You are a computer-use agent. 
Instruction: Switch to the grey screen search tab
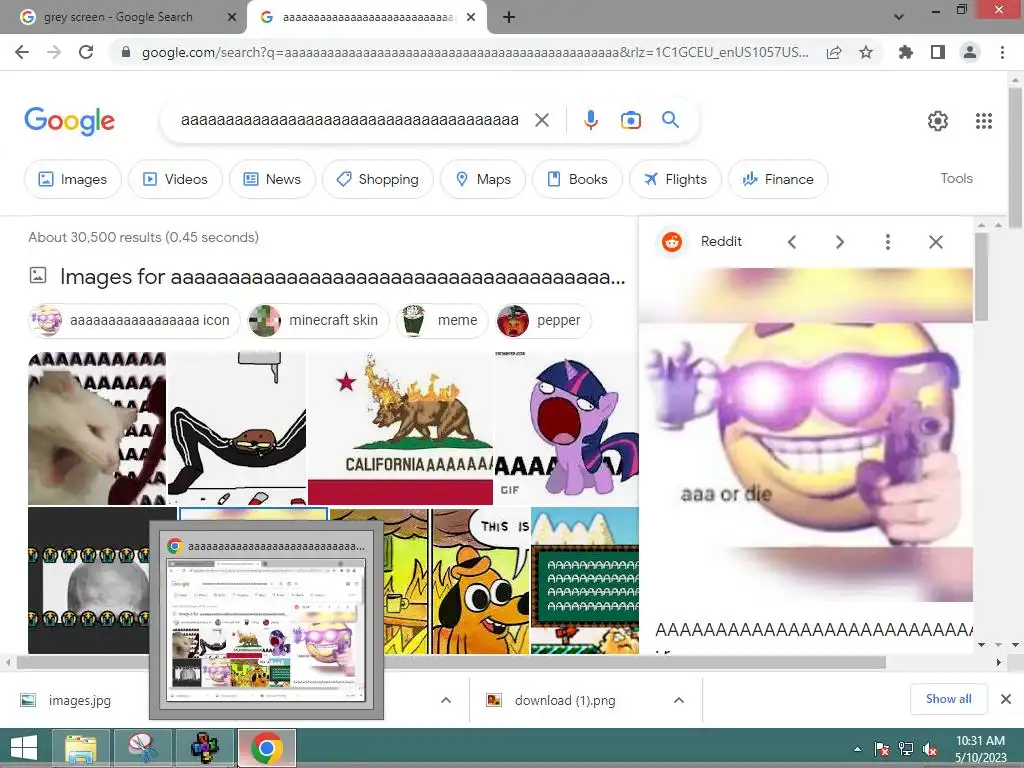click(x=124, y=17)
